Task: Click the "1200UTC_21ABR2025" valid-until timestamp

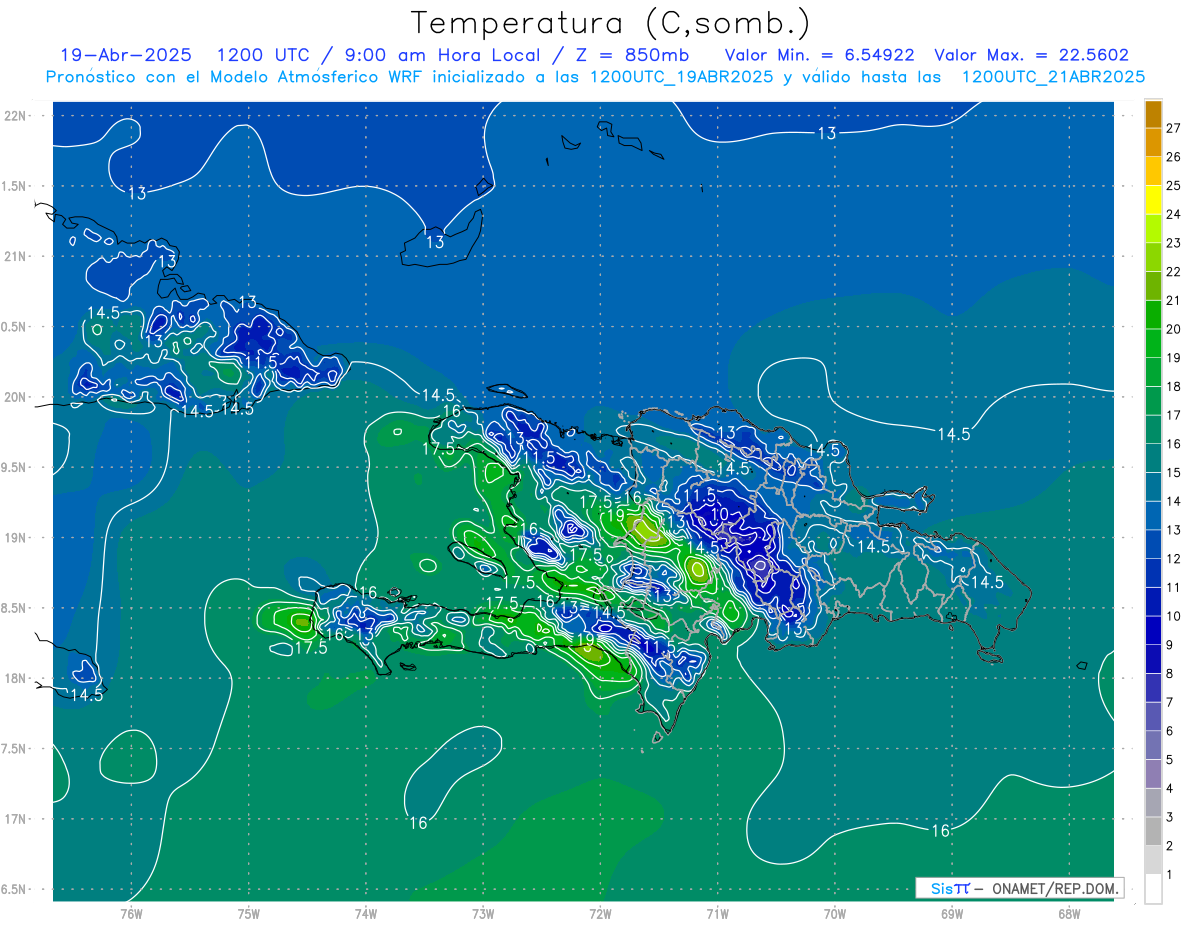Action: coord(1053,77)
